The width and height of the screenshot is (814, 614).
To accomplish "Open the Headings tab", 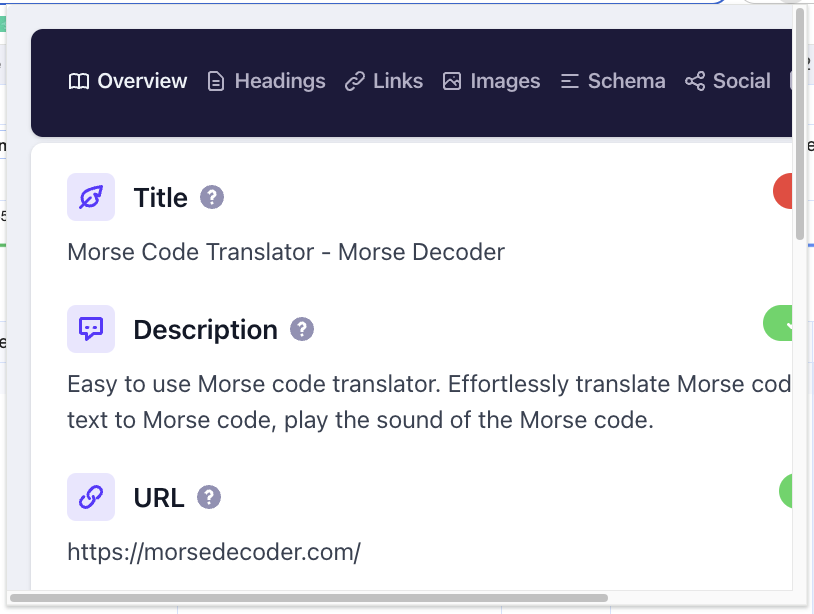I will 266,82.
